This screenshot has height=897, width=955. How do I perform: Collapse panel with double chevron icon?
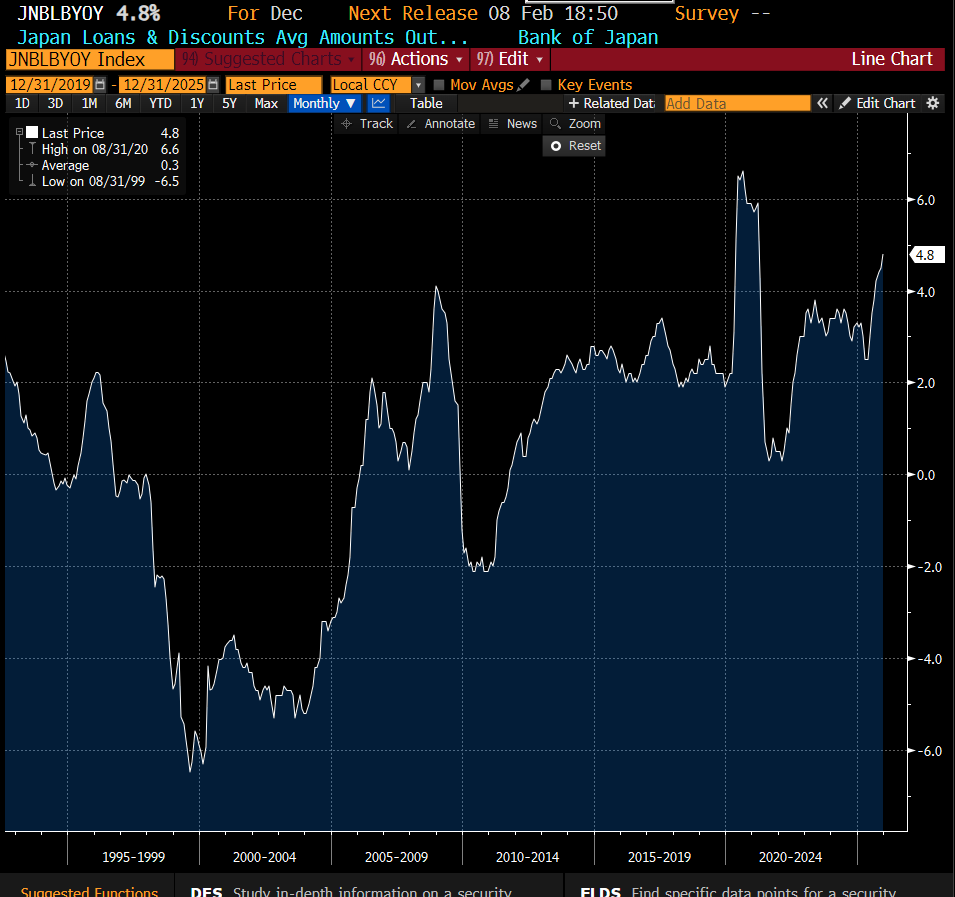tap(822, 104)
